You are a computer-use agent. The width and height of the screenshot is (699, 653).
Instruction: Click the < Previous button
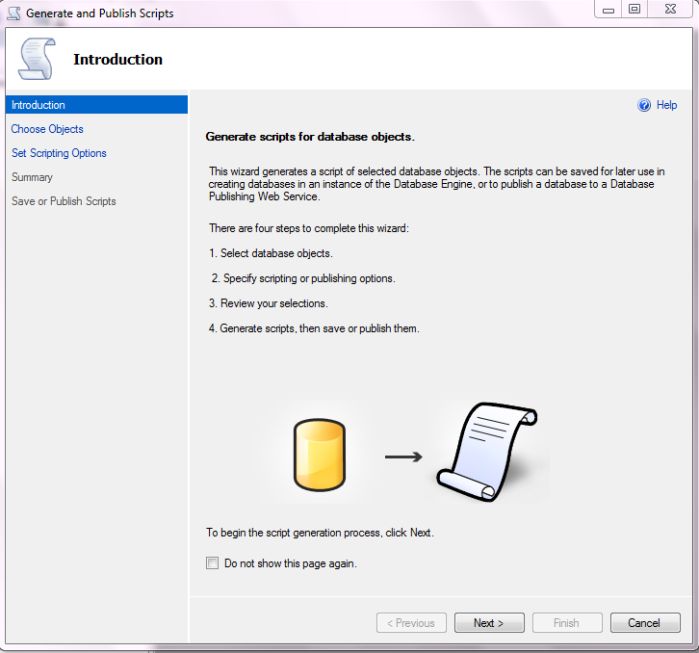pyautogui.click(x=411, y=623)
